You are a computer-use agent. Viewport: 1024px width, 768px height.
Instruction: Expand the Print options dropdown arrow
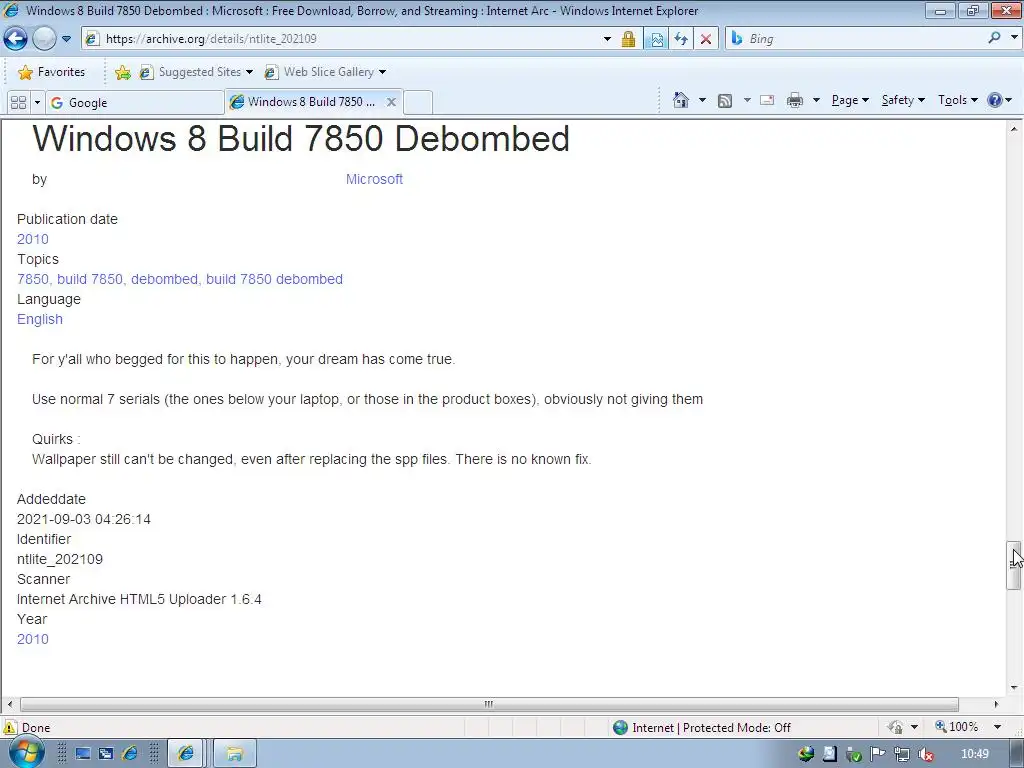click(816, 100)
